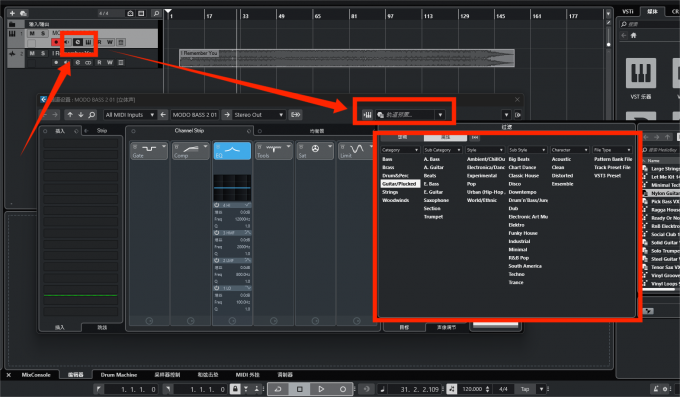Open Category filter column dropdown
The width and height of the screenshot is (680, 397).
400,150
